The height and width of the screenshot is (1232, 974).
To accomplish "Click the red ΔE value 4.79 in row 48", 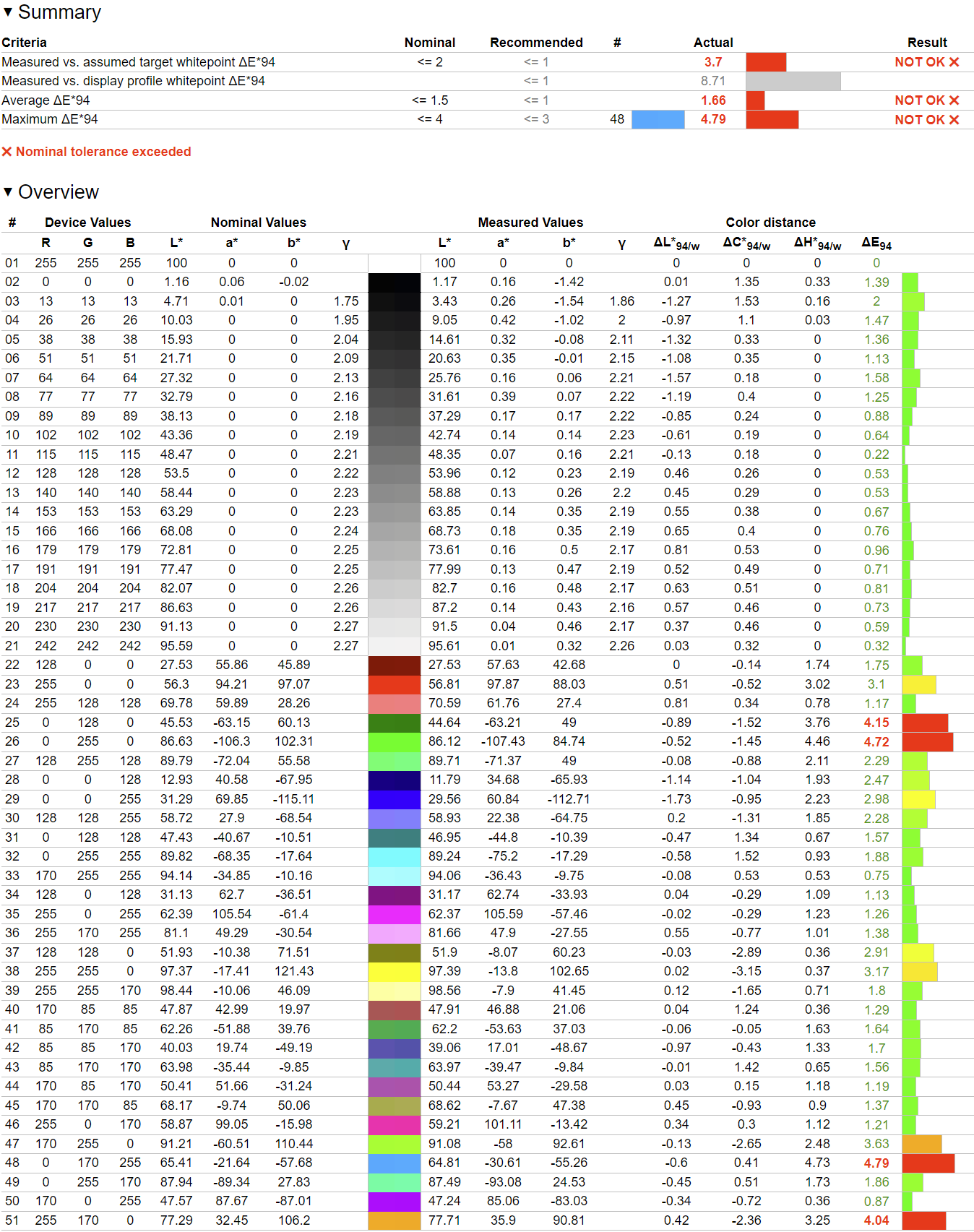I will click(876, 1163).
